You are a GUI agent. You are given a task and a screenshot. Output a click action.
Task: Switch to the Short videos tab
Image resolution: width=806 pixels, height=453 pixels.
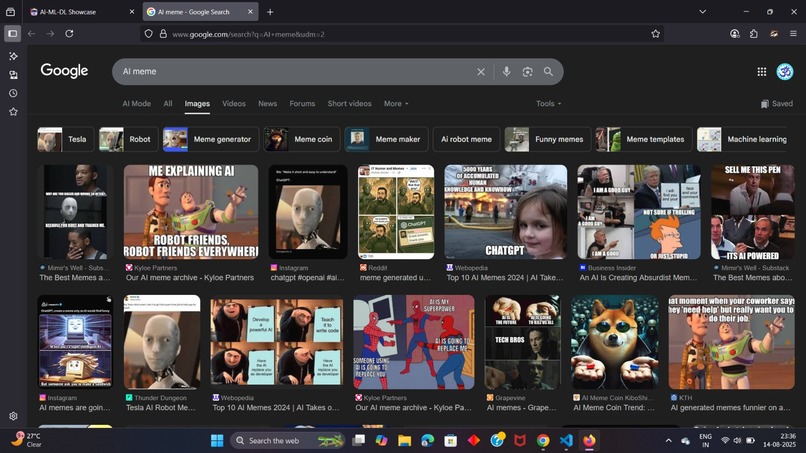point(350,103)
